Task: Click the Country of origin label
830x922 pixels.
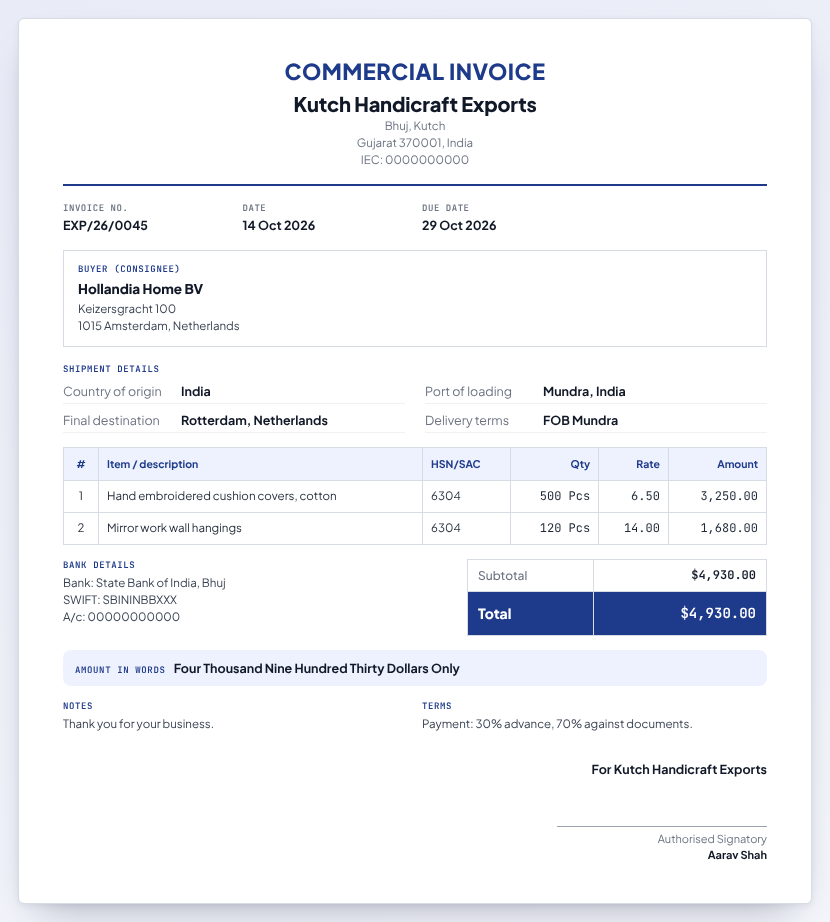Action: [112, 392]
